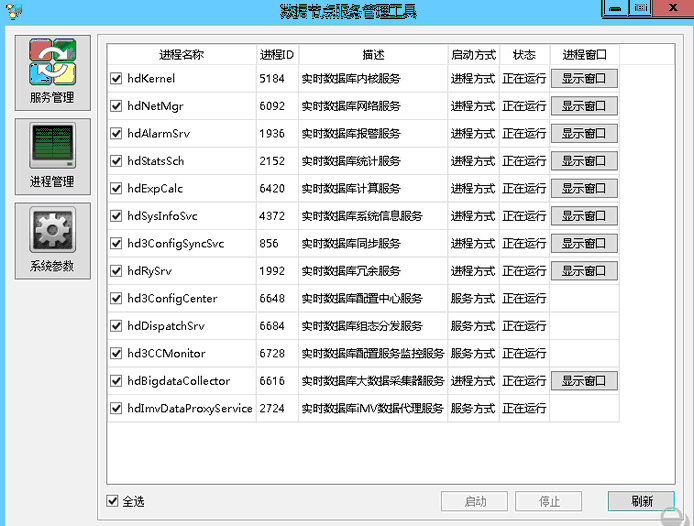Click the 描述 column header

tap(373, 54)
